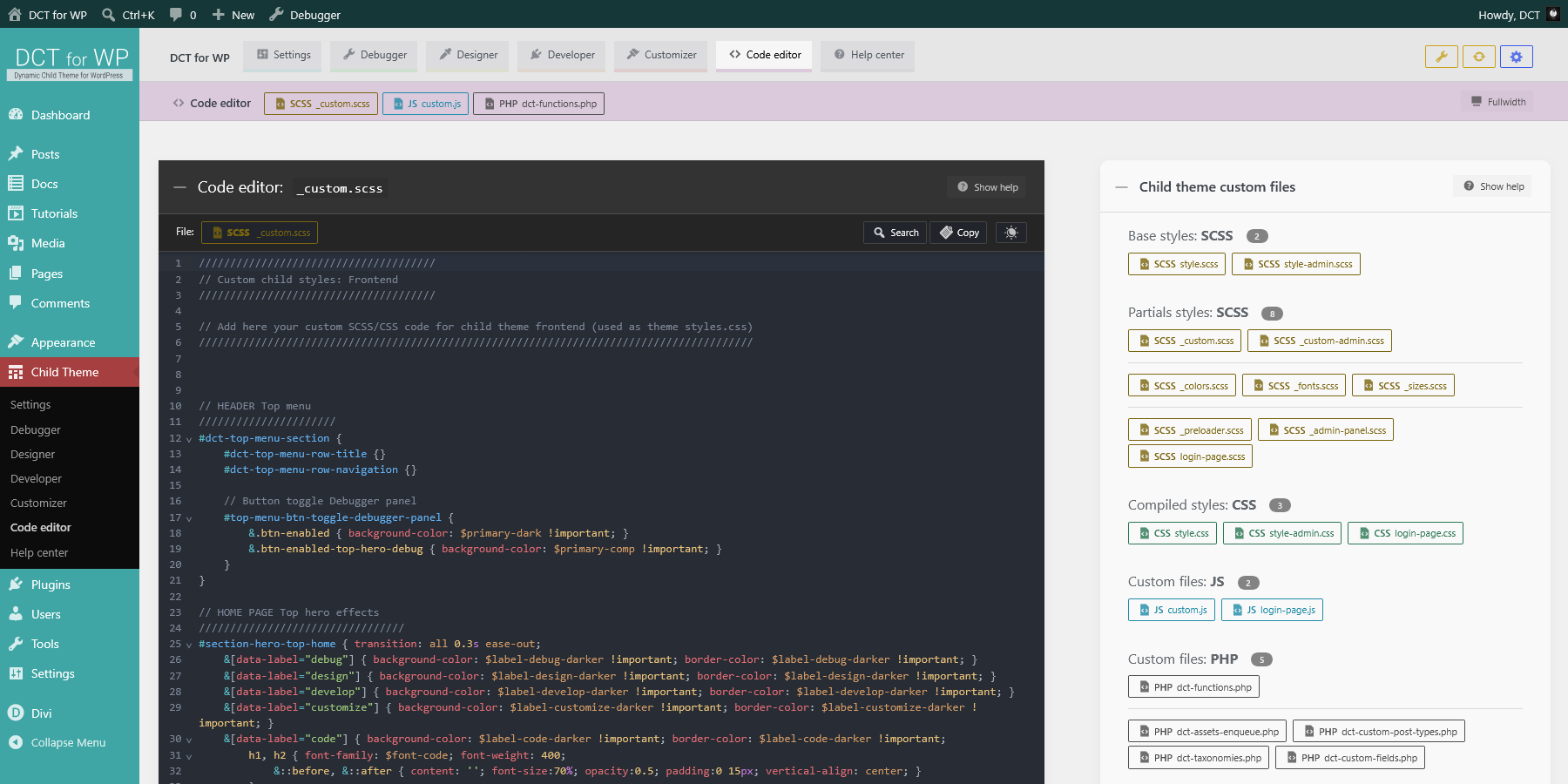Copy the editor code

pos(958,233)
